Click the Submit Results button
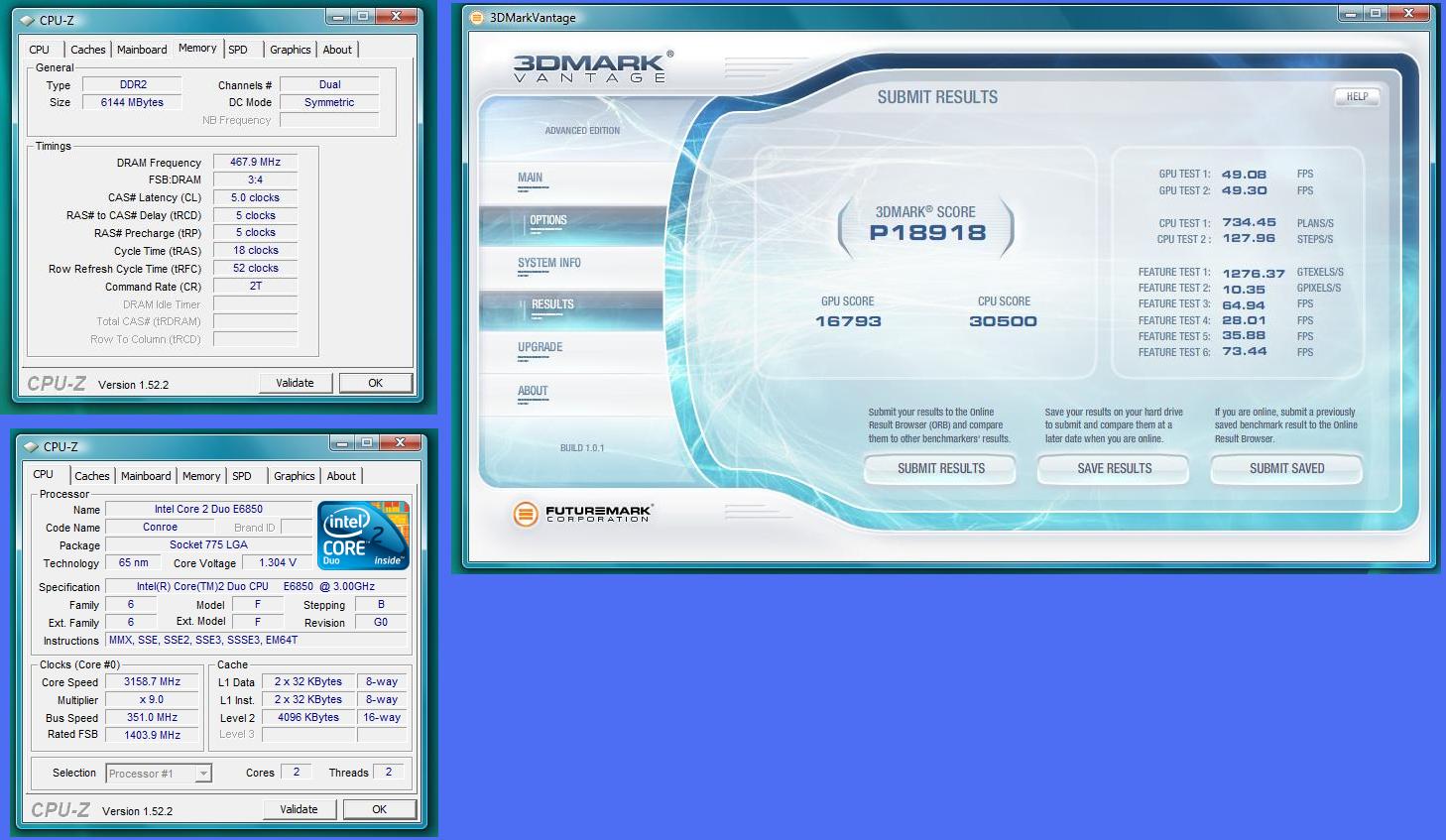1446x840 pixels. 941,468
